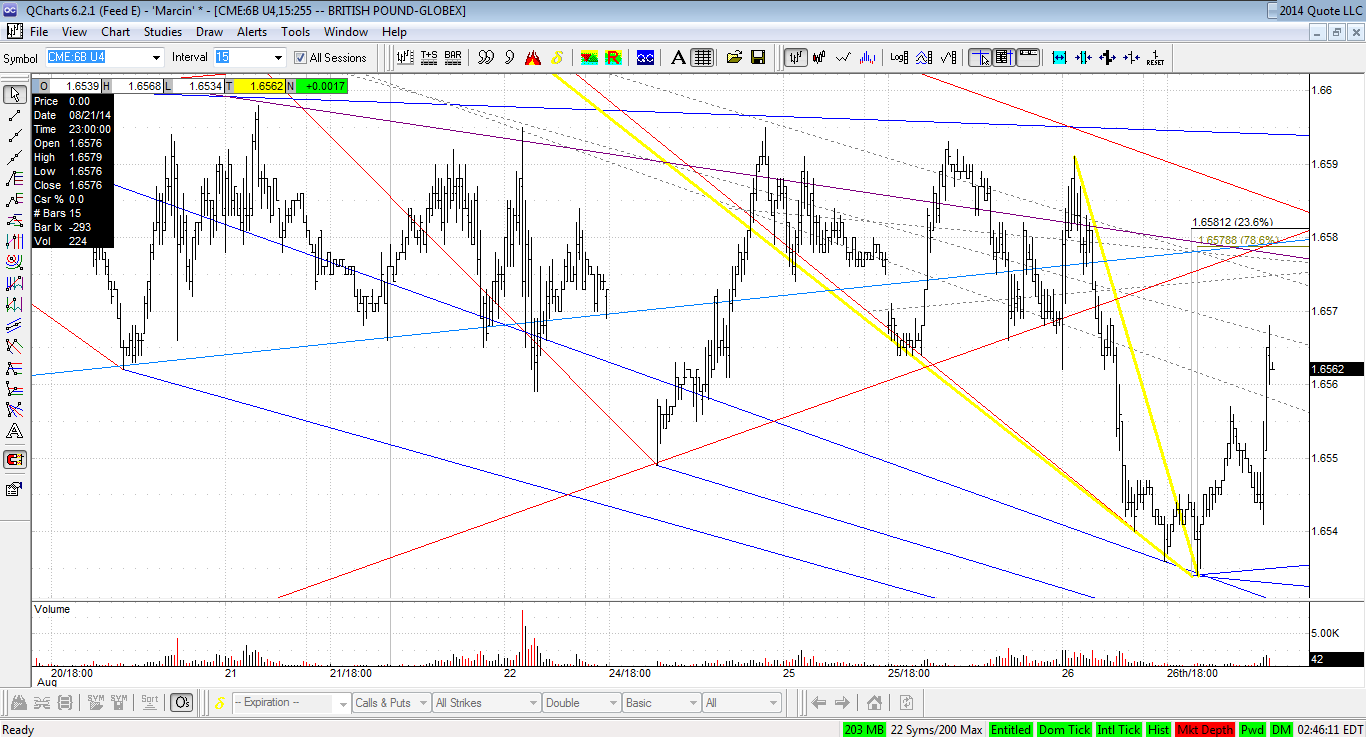Toggle the data window cursor button
Image resolution: width=1366 pixels, height=738 pixels.
click(x=1004, y=57)
